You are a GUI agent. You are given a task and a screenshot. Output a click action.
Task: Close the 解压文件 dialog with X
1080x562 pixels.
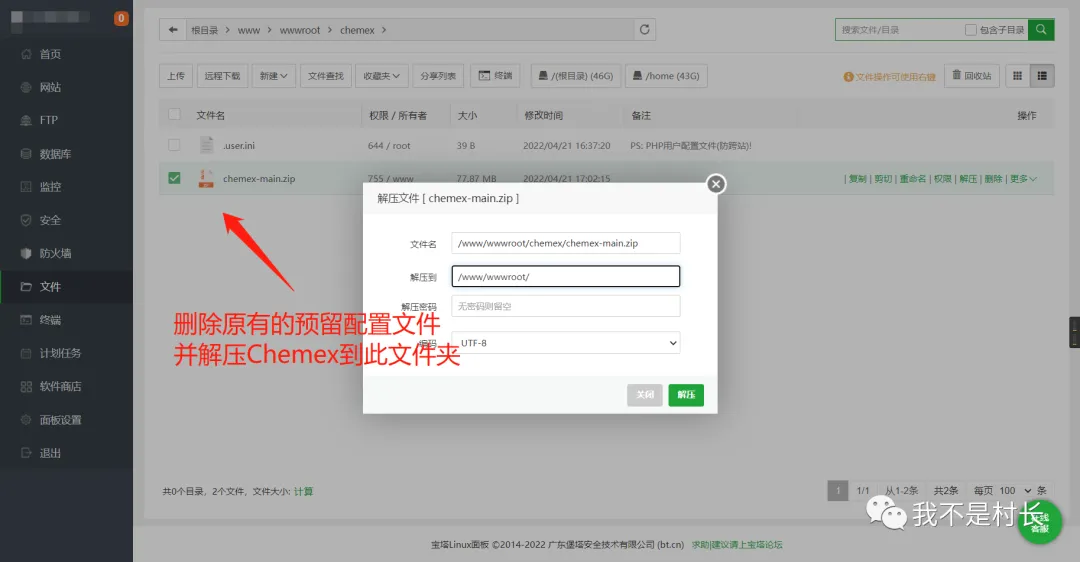[715, 184]
